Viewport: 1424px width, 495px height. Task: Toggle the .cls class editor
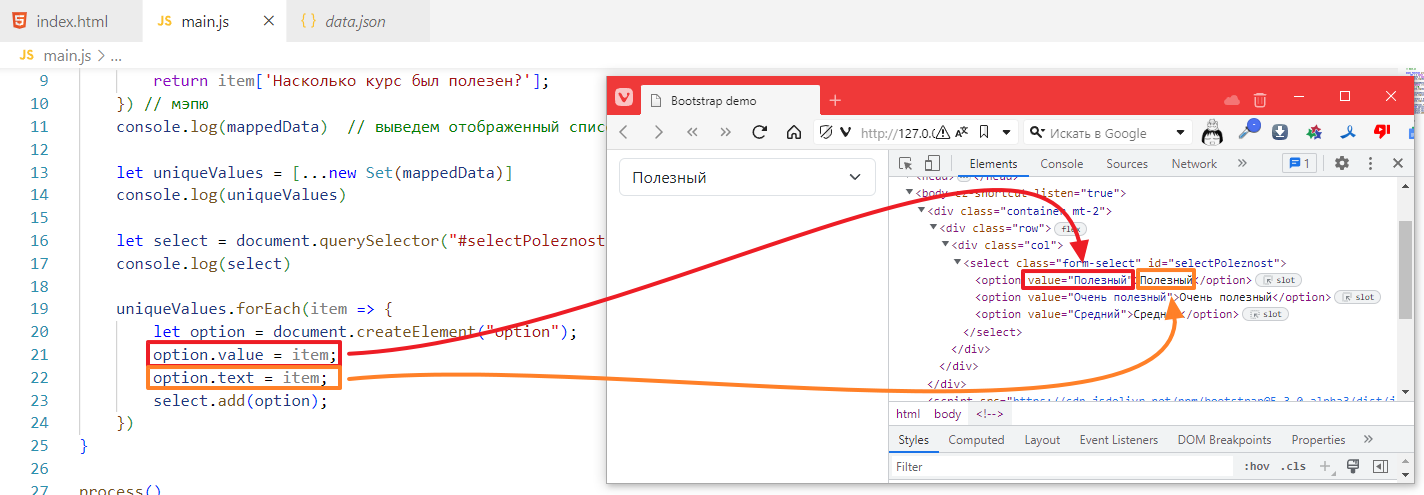click(1294, 467)
